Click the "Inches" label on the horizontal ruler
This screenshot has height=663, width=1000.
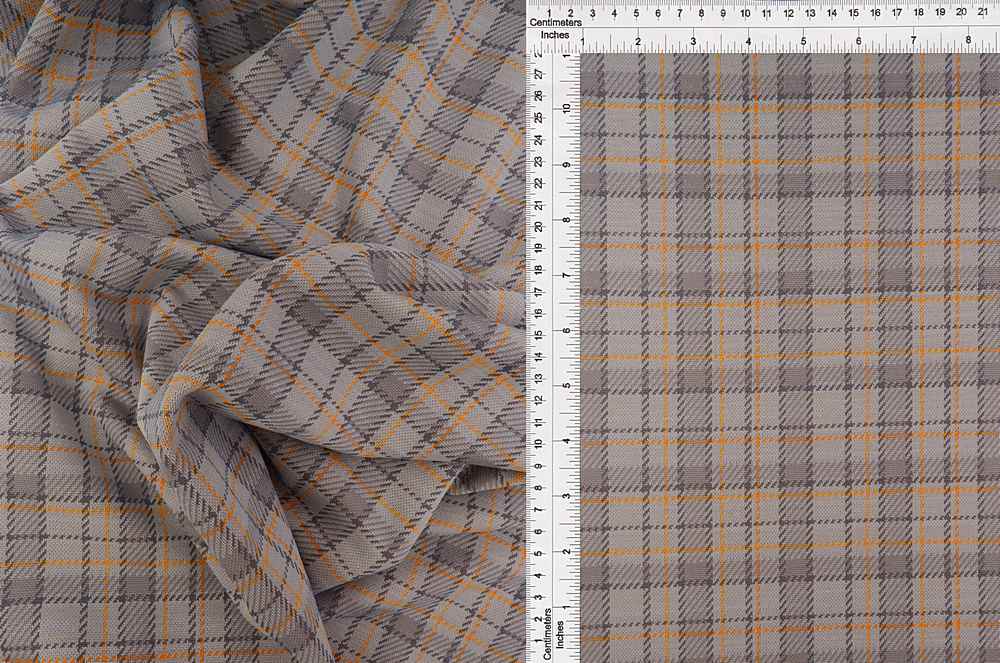(x=555, y=35)
